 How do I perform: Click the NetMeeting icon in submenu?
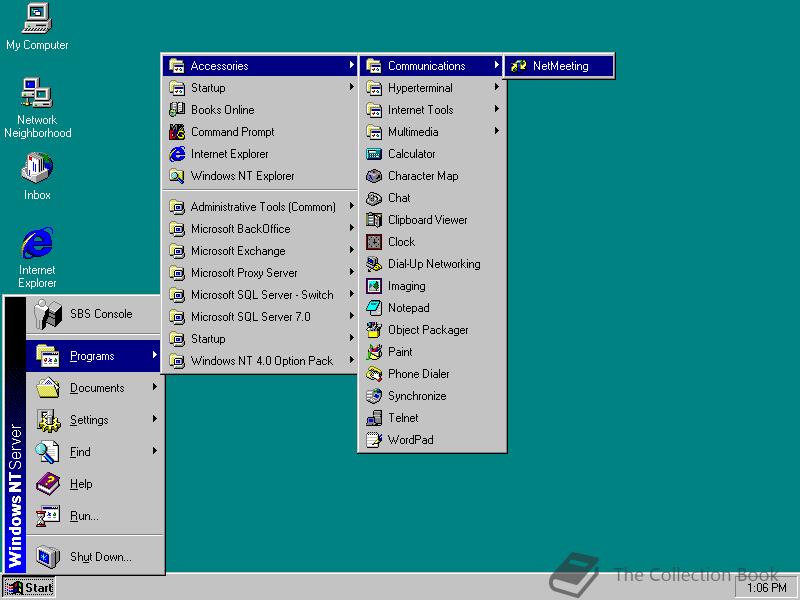click(x=519, y=66)
